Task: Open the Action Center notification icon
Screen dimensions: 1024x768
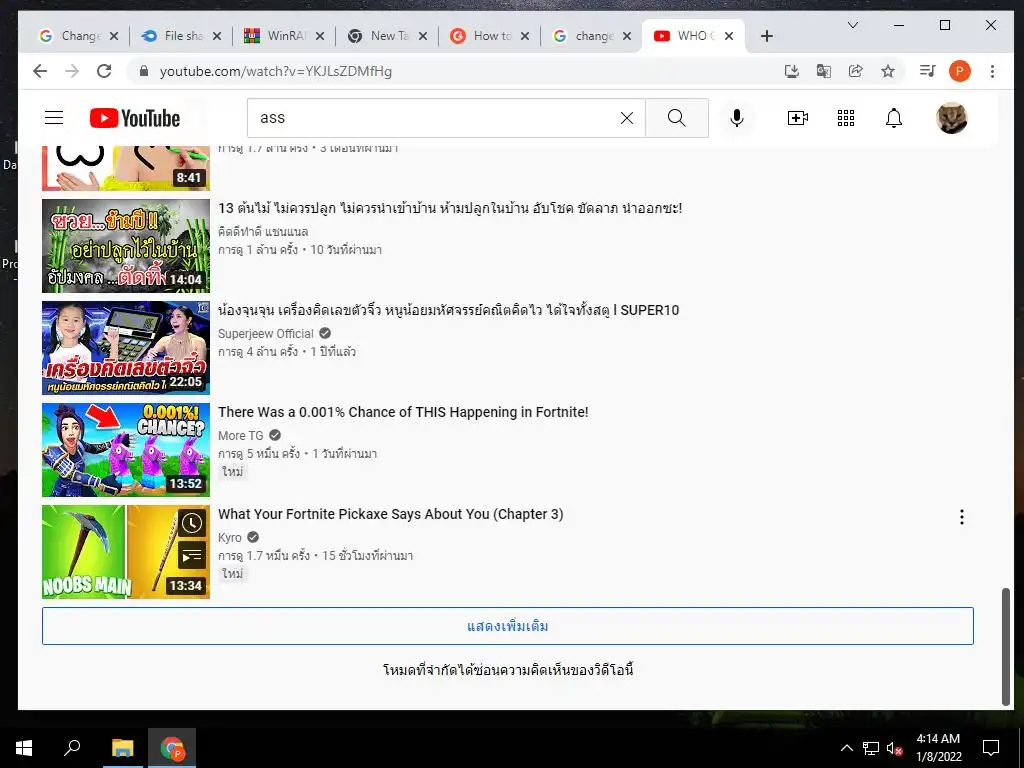Action: coord(991,748)
